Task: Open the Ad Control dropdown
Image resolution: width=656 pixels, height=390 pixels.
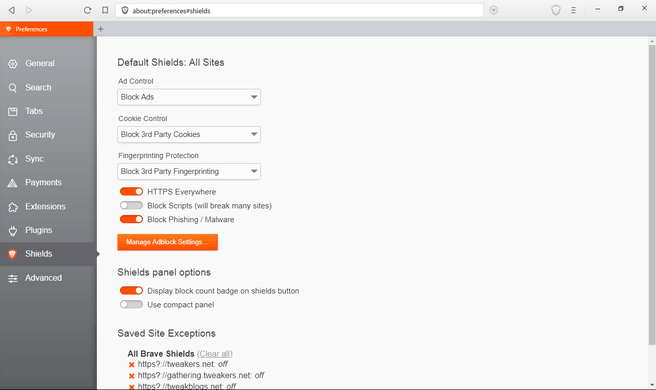Action: [x=189, y=97]
